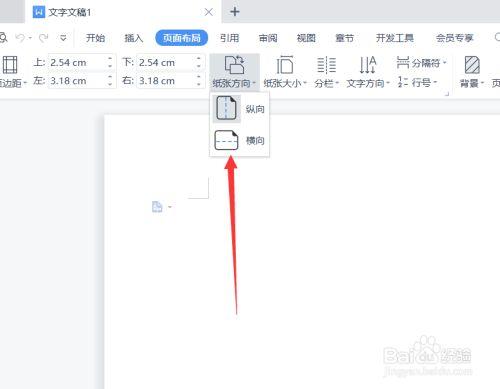Image resolution: width=500 pixels, height=389 pixels.
Task: Select the 横向 menu label
Action: pyautogui.click(x=255, y=140)
